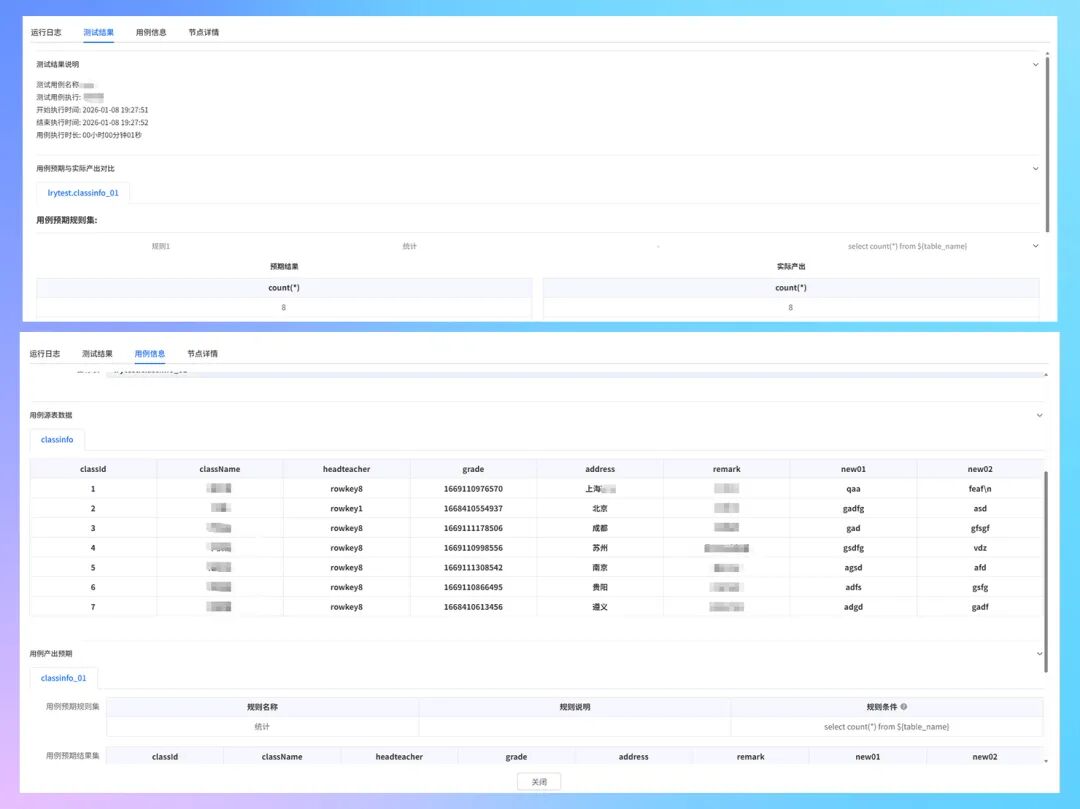Image resolution: width=1080 pixels, height=809 pixels.
Task: Click the 关闭 button
Action: coord(539,782)
